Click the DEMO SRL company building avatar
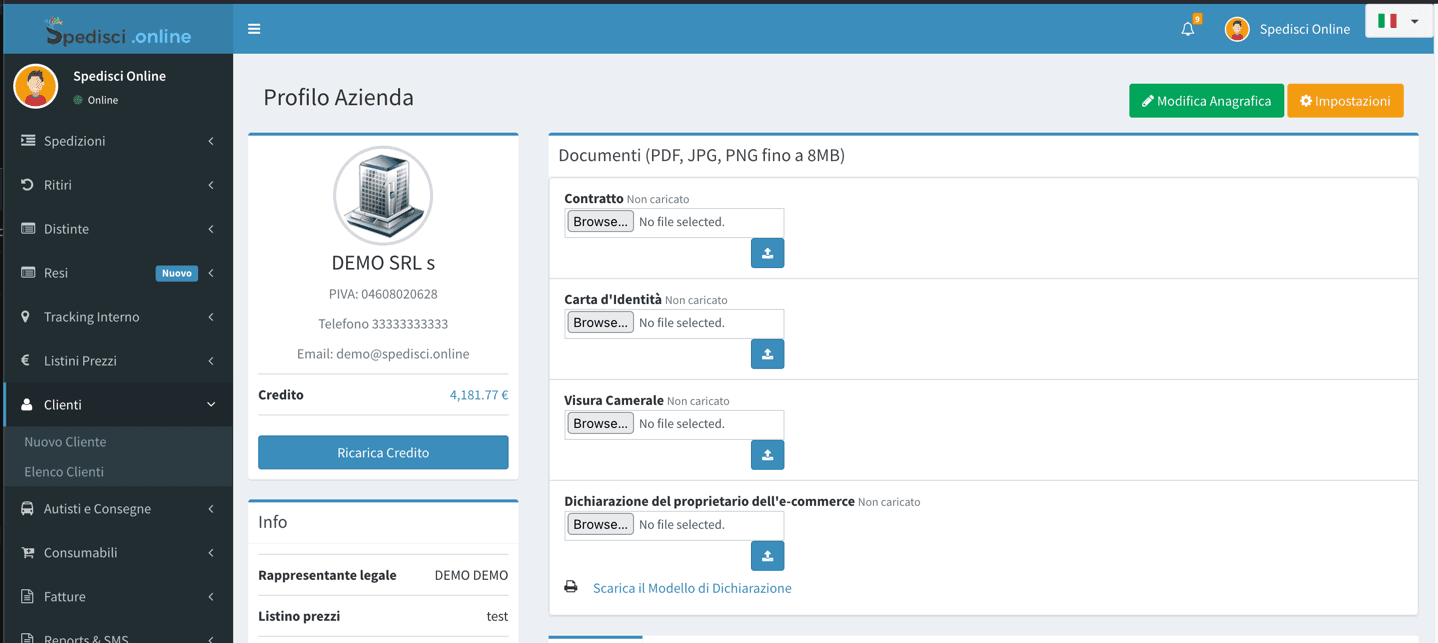 tap(383, 196)
